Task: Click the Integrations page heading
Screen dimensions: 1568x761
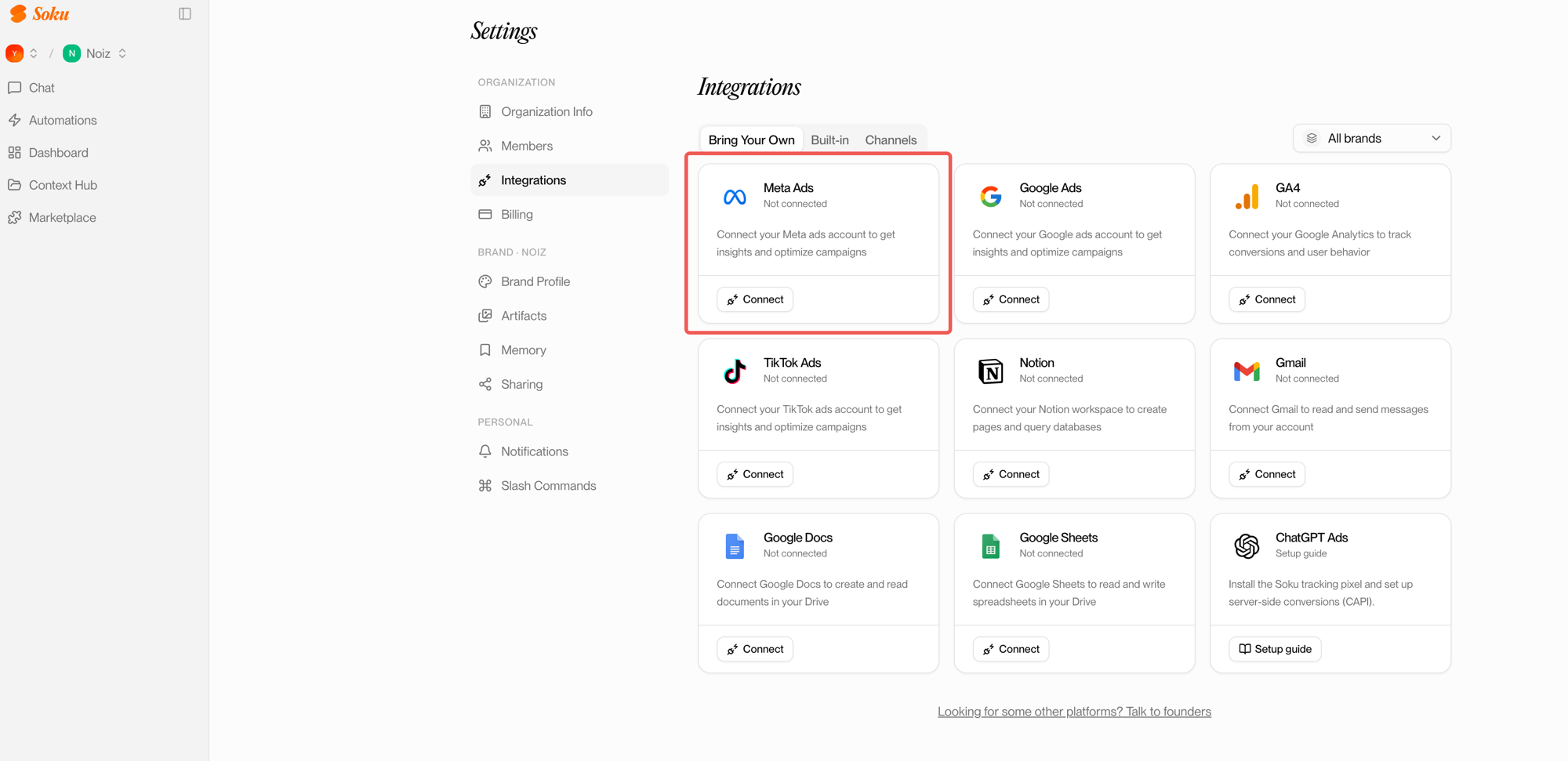Action: coord(749,87)
